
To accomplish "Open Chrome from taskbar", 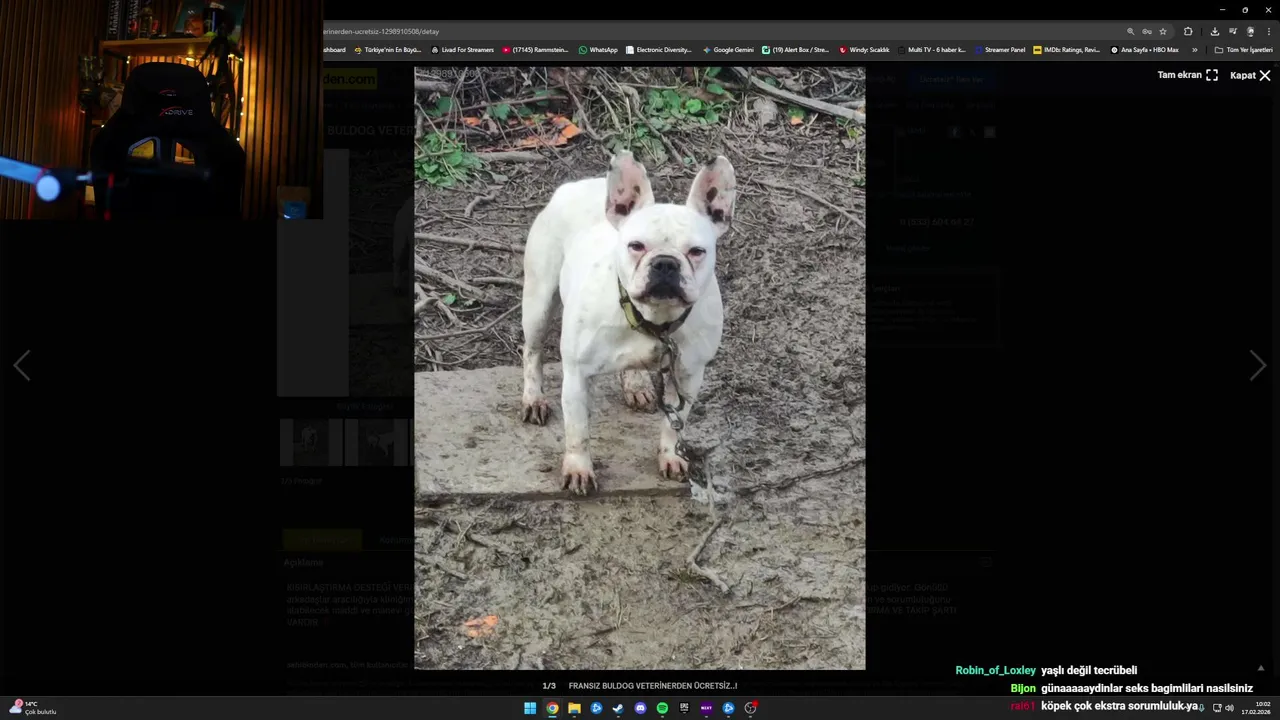I will coord(552,708).
